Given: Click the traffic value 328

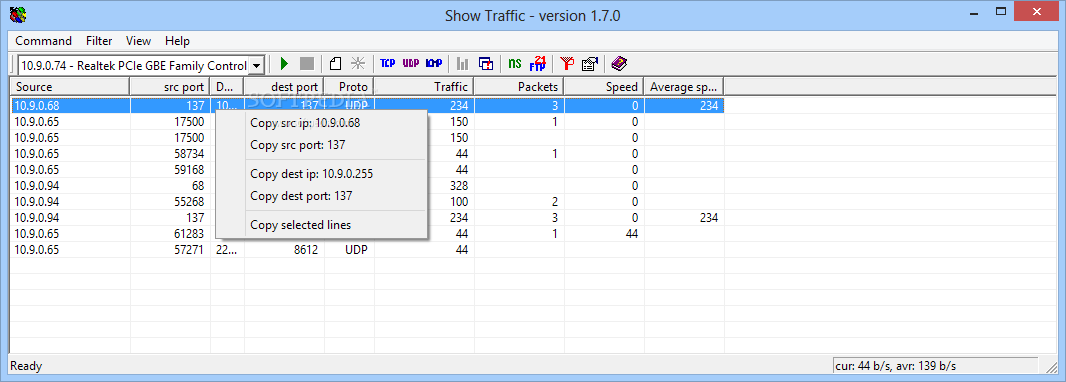Looking at the screenshot, I should (x=458, y=186).
